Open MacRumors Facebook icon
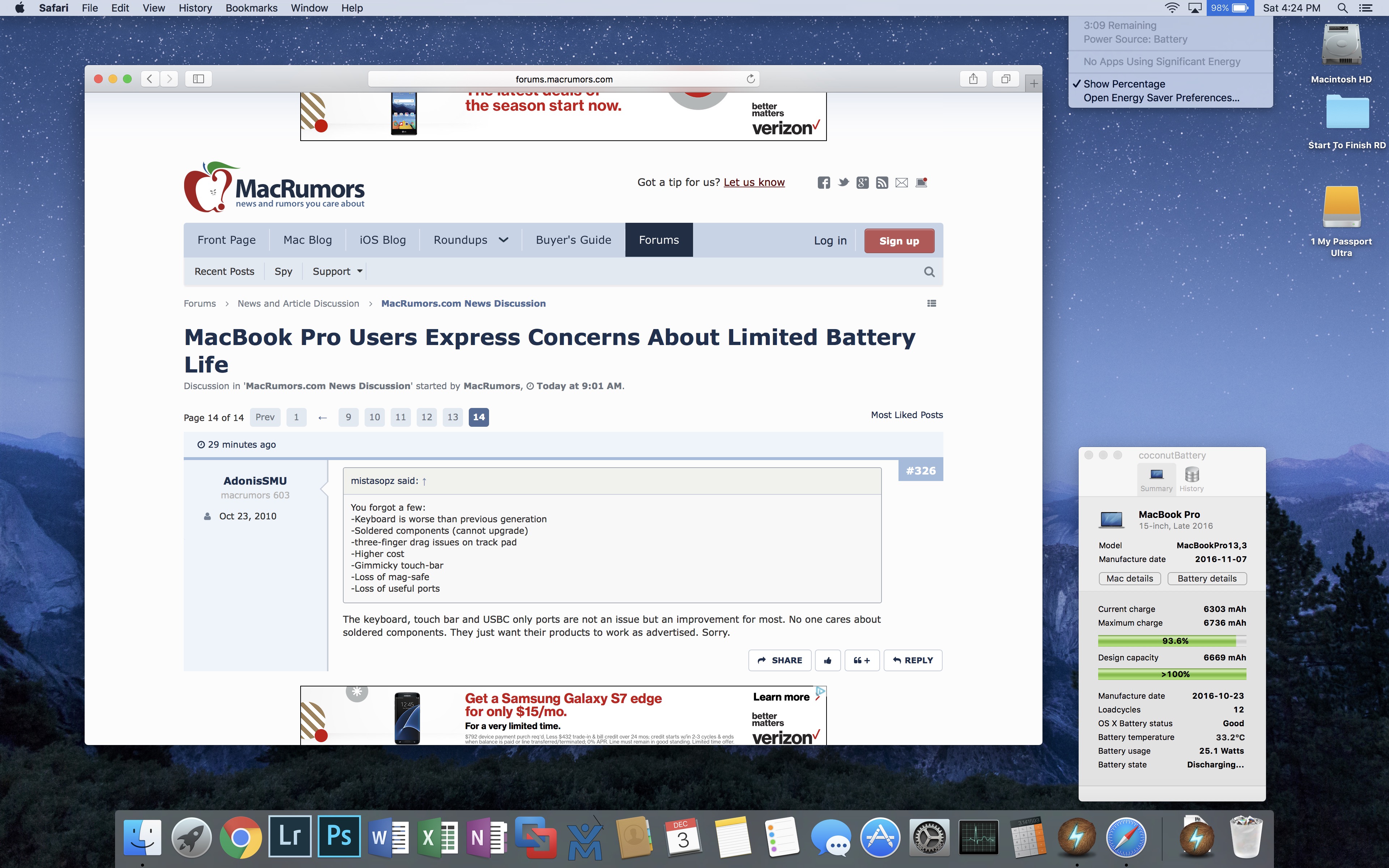 tap(824, 183)
